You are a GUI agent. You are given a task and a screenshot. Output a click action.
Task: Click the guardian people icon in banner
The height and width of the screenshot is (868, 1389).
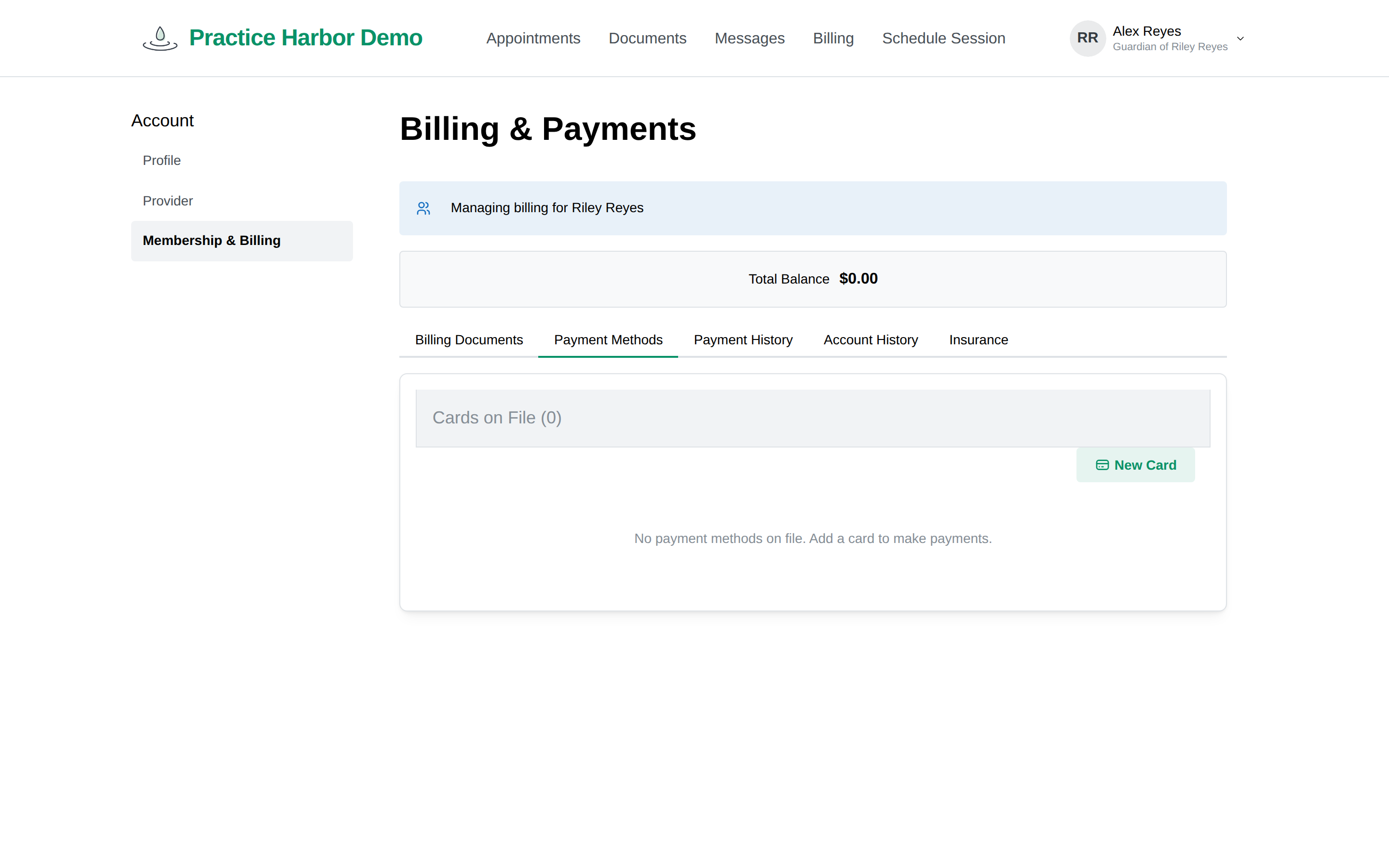(423, 208)
